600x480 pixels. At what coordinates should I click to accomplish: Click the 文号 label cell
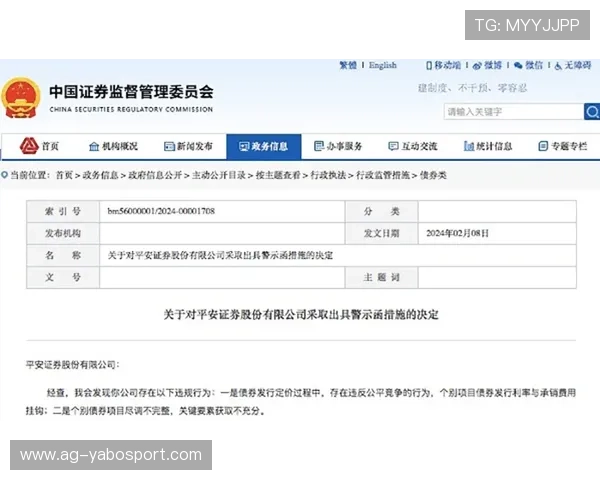coord(63,278)
